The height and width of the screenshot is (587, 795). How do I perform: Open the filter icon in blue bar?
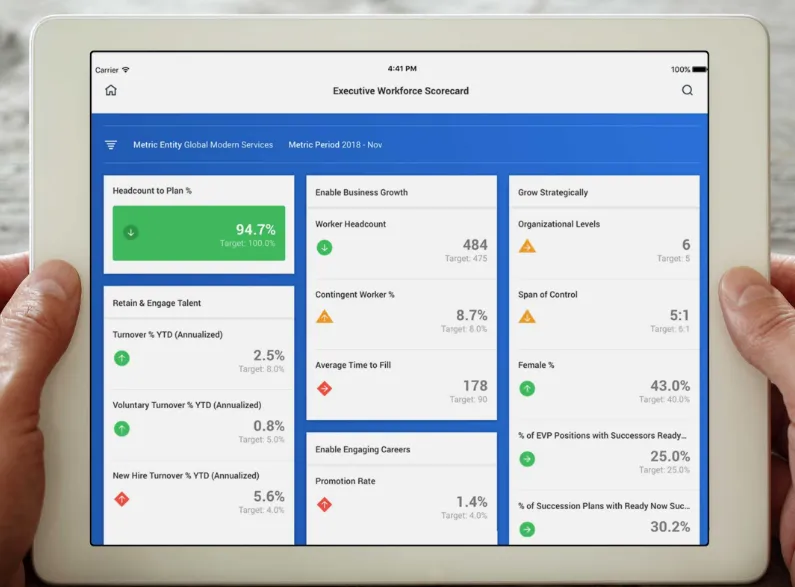pyautogui.click(x=111, y=145)
